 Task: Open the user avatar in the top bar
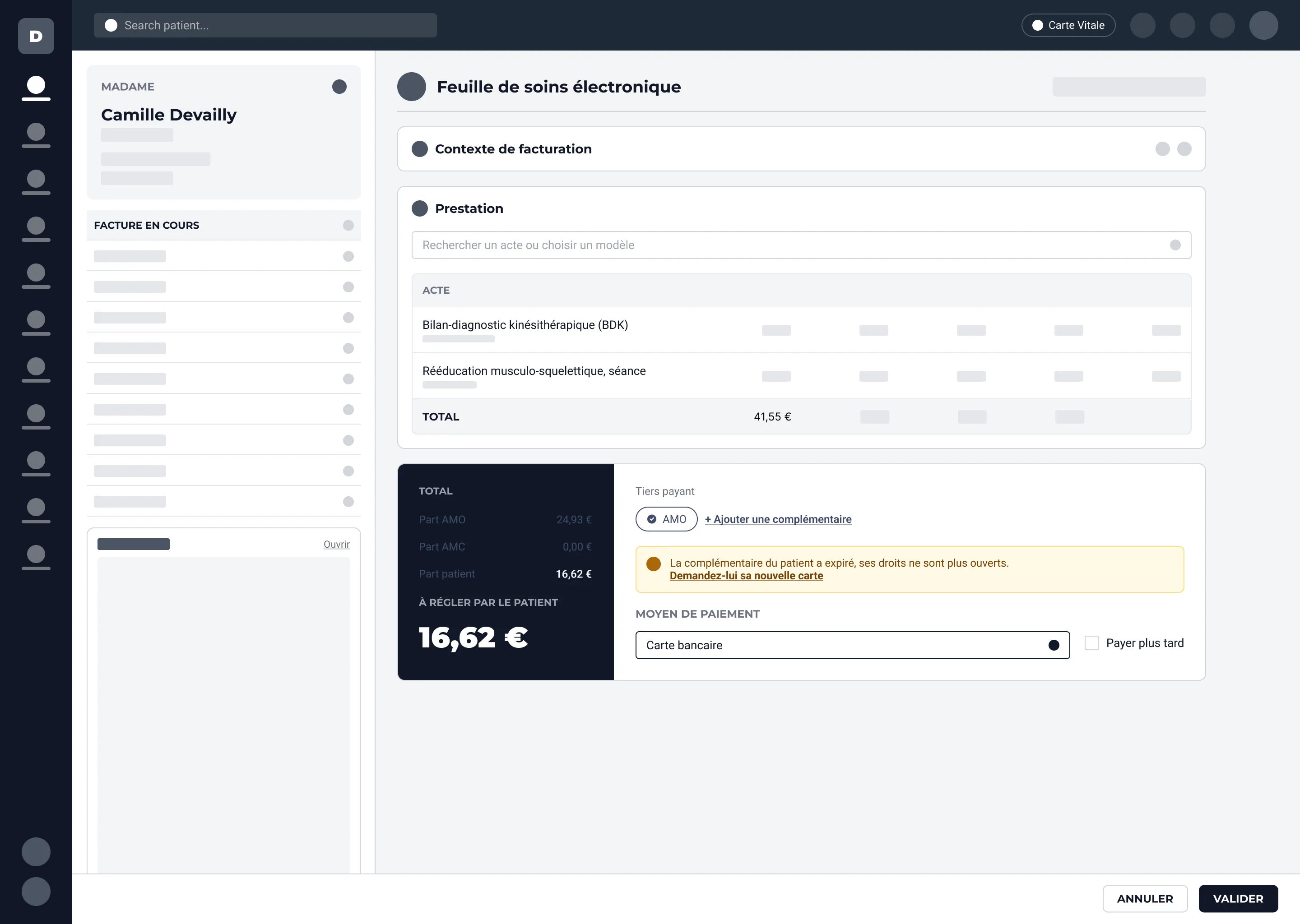[x=1263, y=25]
